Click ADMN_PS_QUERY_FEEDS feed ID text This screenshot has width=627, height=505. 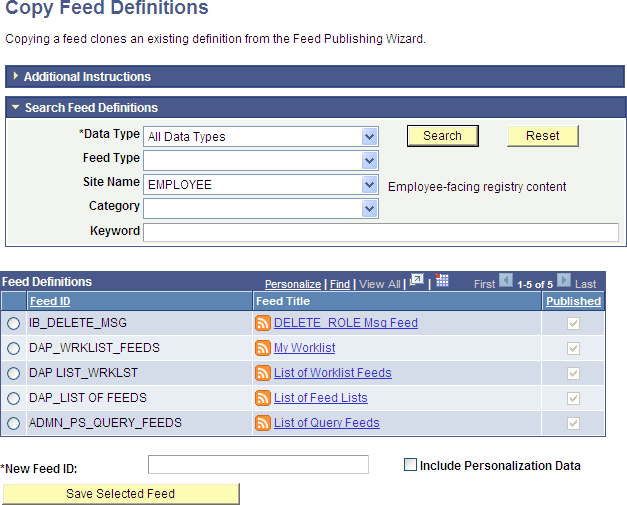click(x=105, y=423)
